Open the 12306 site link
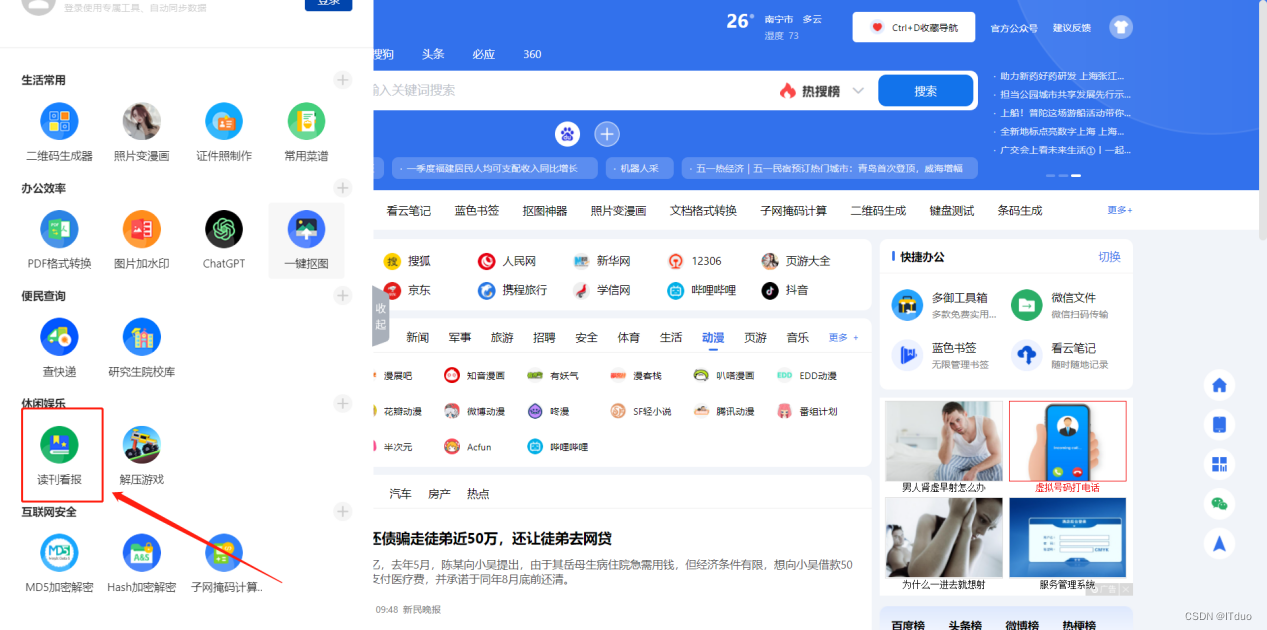The width and height of the screenshot is (1267, 630). tap(695, 261)
